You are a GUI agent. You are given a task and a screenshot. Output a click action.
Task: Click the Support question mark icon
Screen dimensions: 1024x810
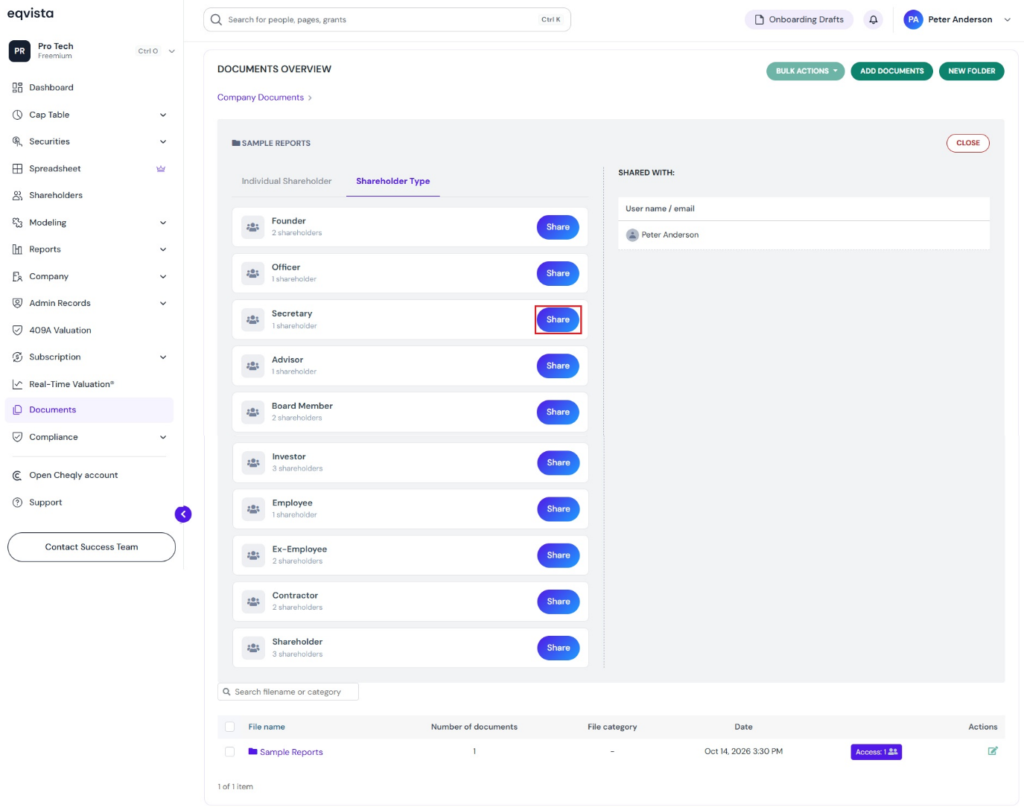17,502
